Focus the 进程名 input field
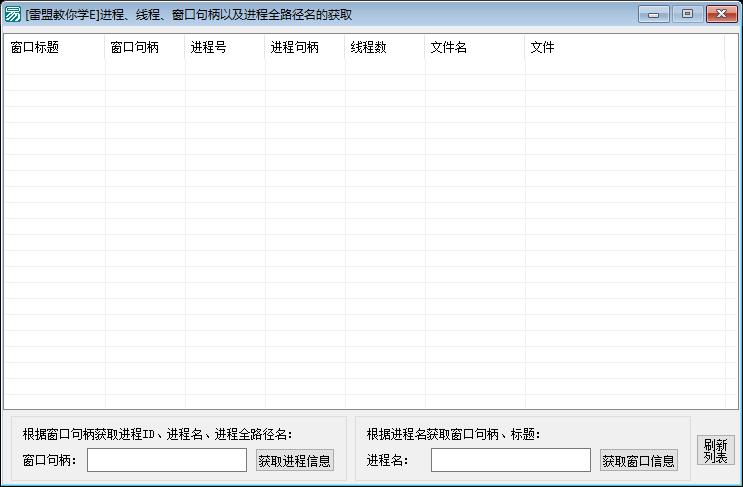Screen dimensions: 743x487 (x=511, y=460)
